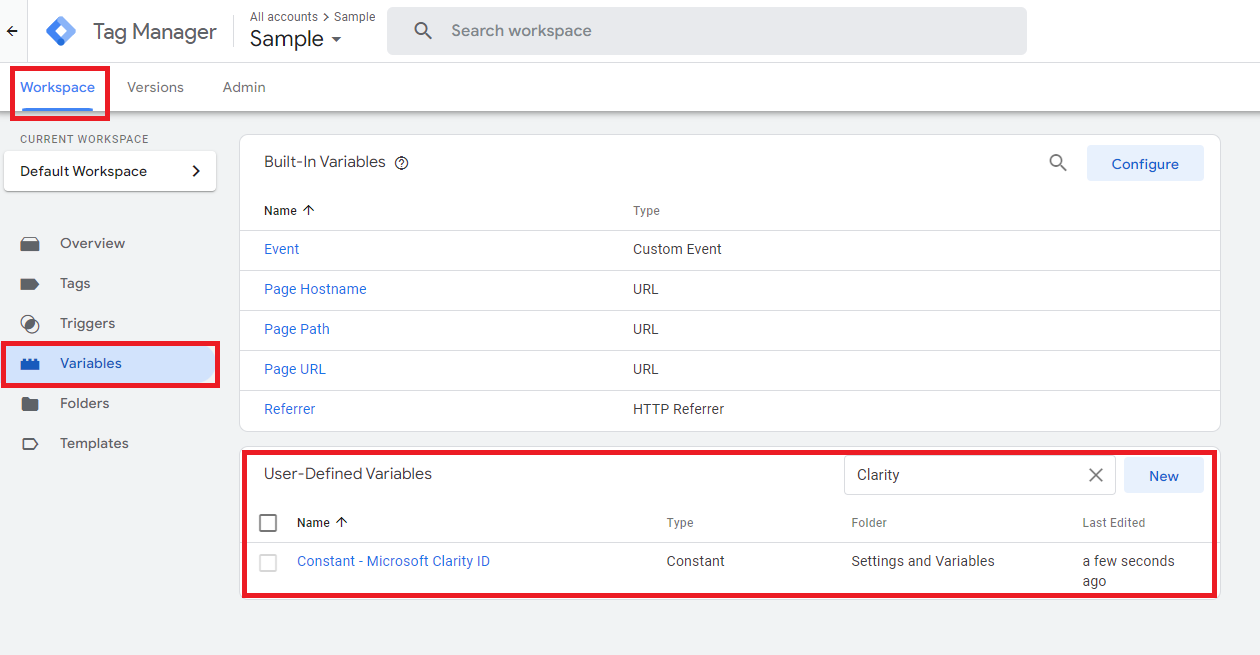Open Templates in the sidebar
Screen dimensions: 1260x655
click(94, 443)
